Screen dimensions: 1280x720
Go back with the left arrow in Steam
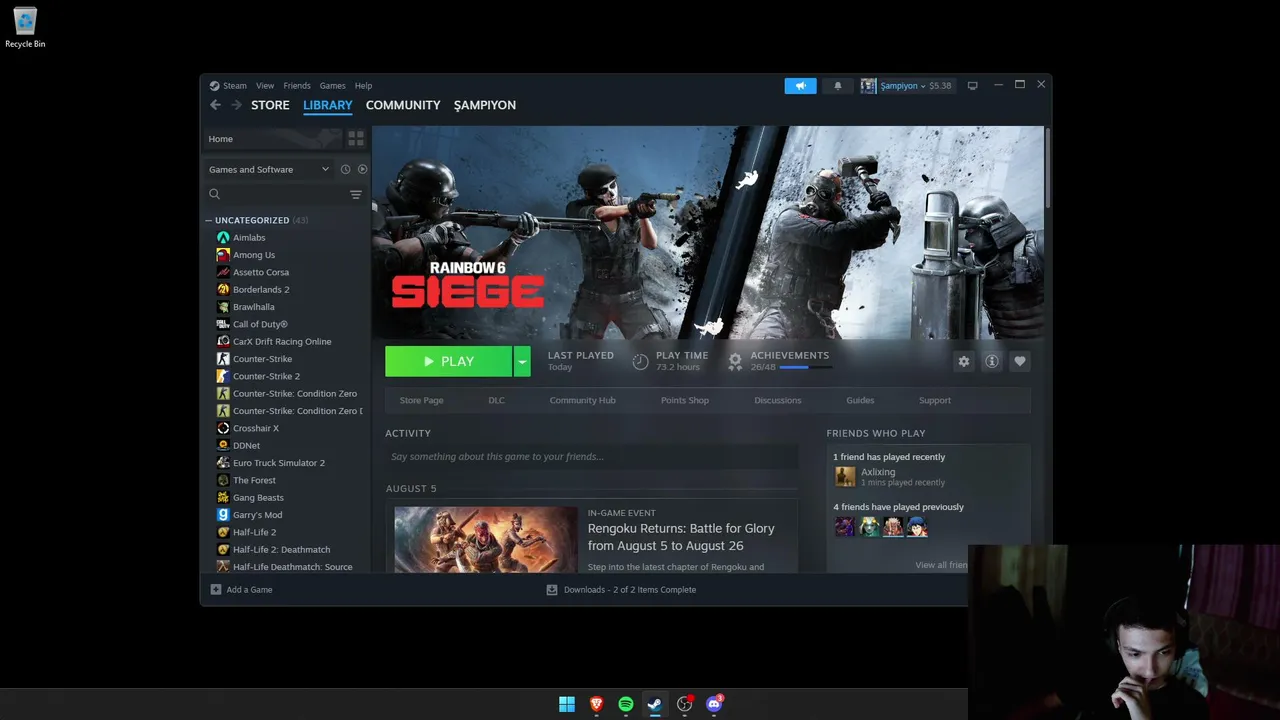(x=215, y=105)
